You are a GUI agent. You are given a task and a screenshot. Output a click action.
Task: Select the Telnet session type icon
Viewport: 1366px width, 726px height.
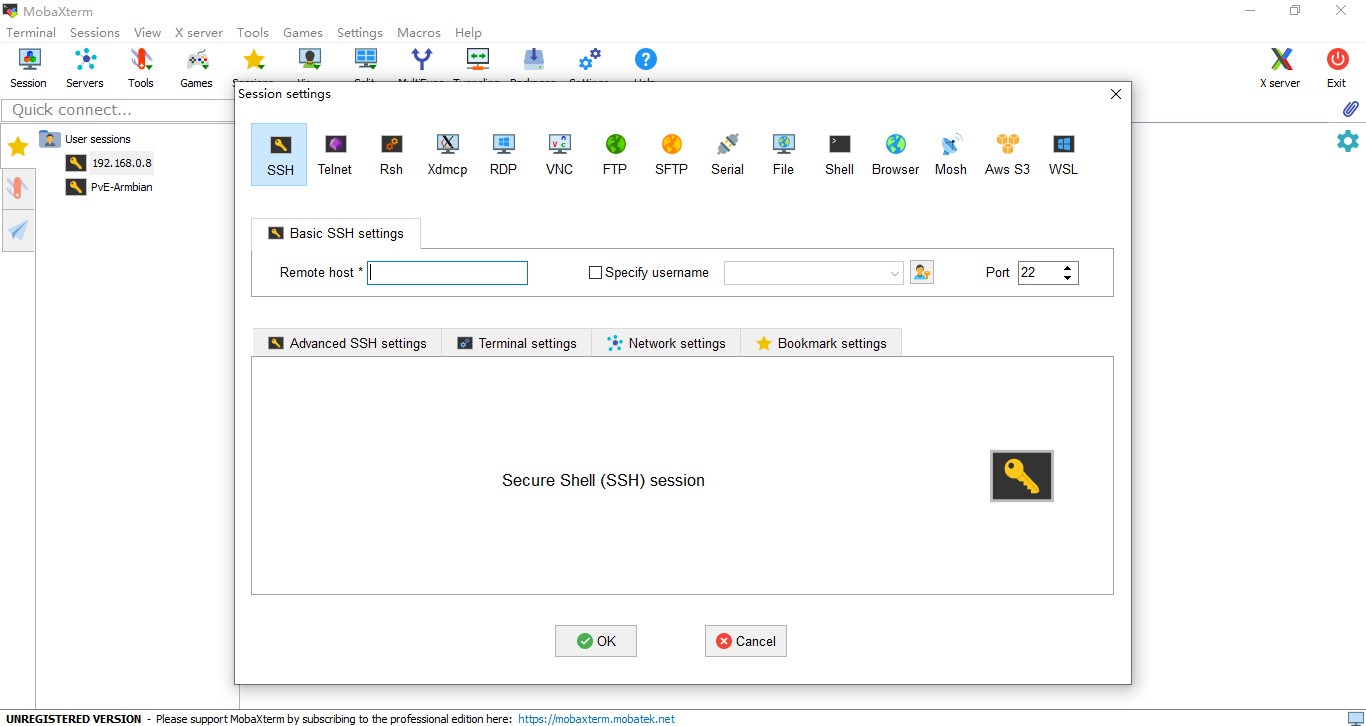(335, 155)
